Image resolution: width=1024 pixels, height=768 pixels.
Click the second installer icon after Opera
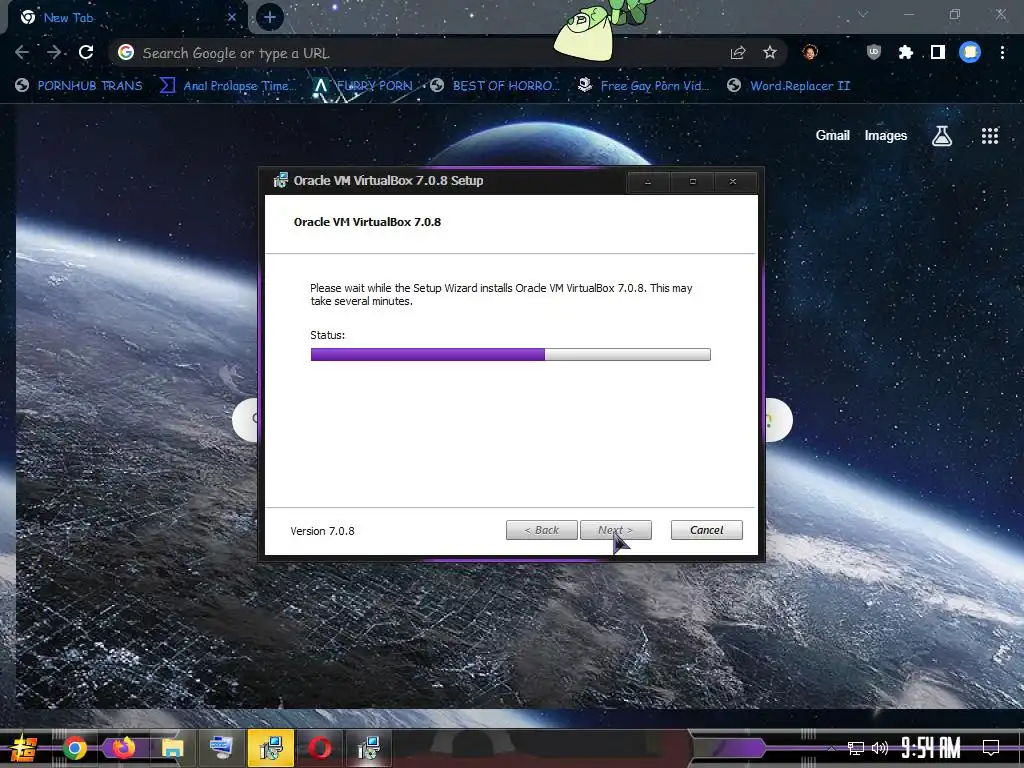[368, 748]
